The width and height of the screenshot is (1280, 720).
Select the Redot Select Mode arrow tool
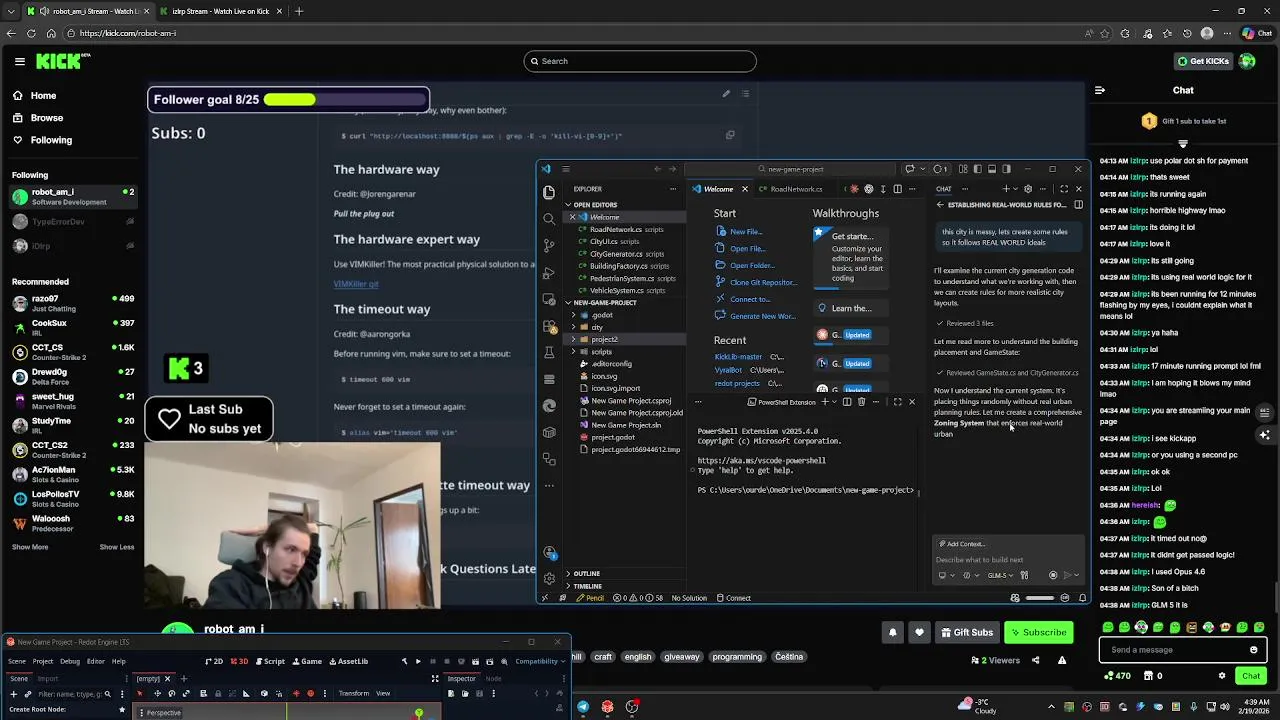tap(139, 693)
